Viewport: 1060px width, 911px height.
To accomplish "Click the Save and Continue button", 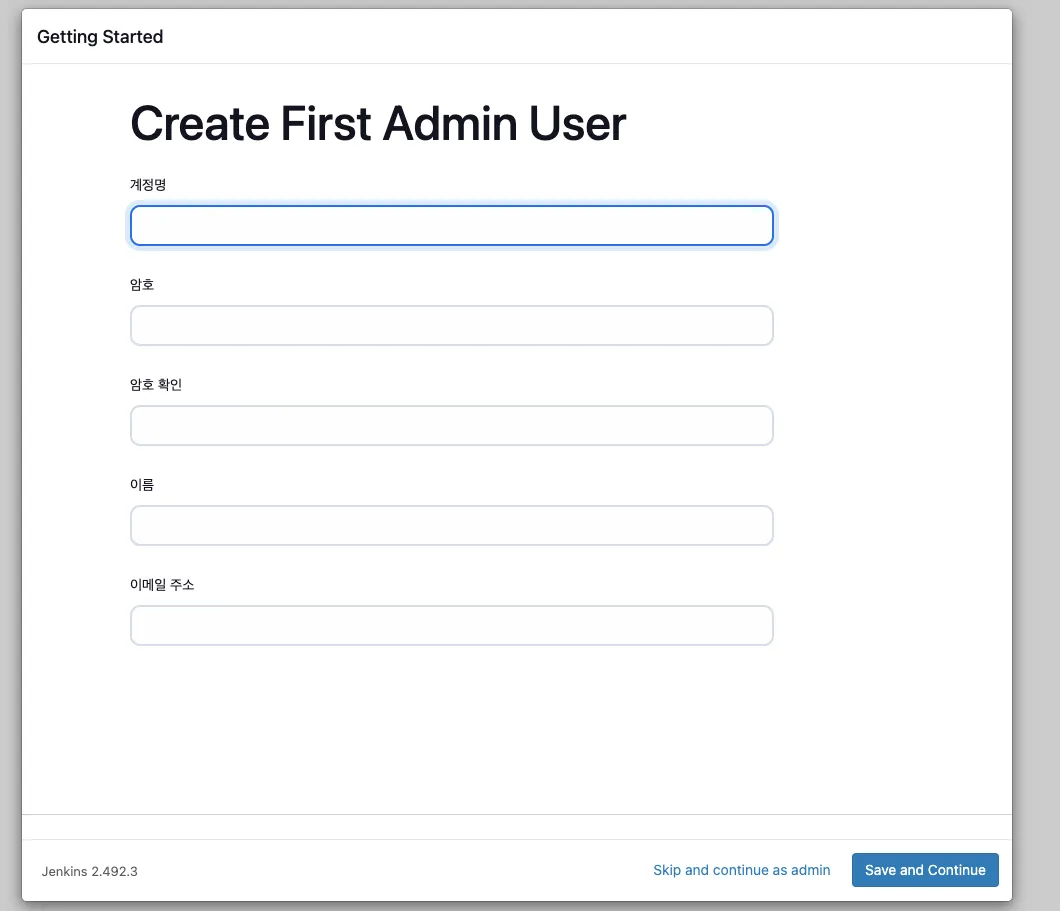I will (x=925, y=870).
